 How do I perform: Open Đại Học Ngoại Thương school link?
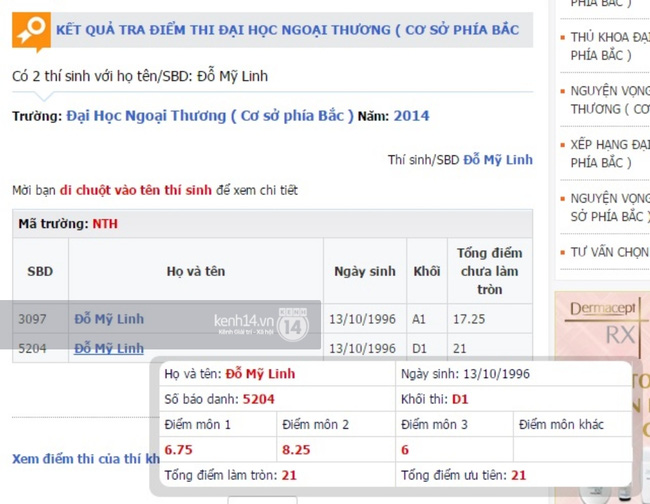pos(210,115)
